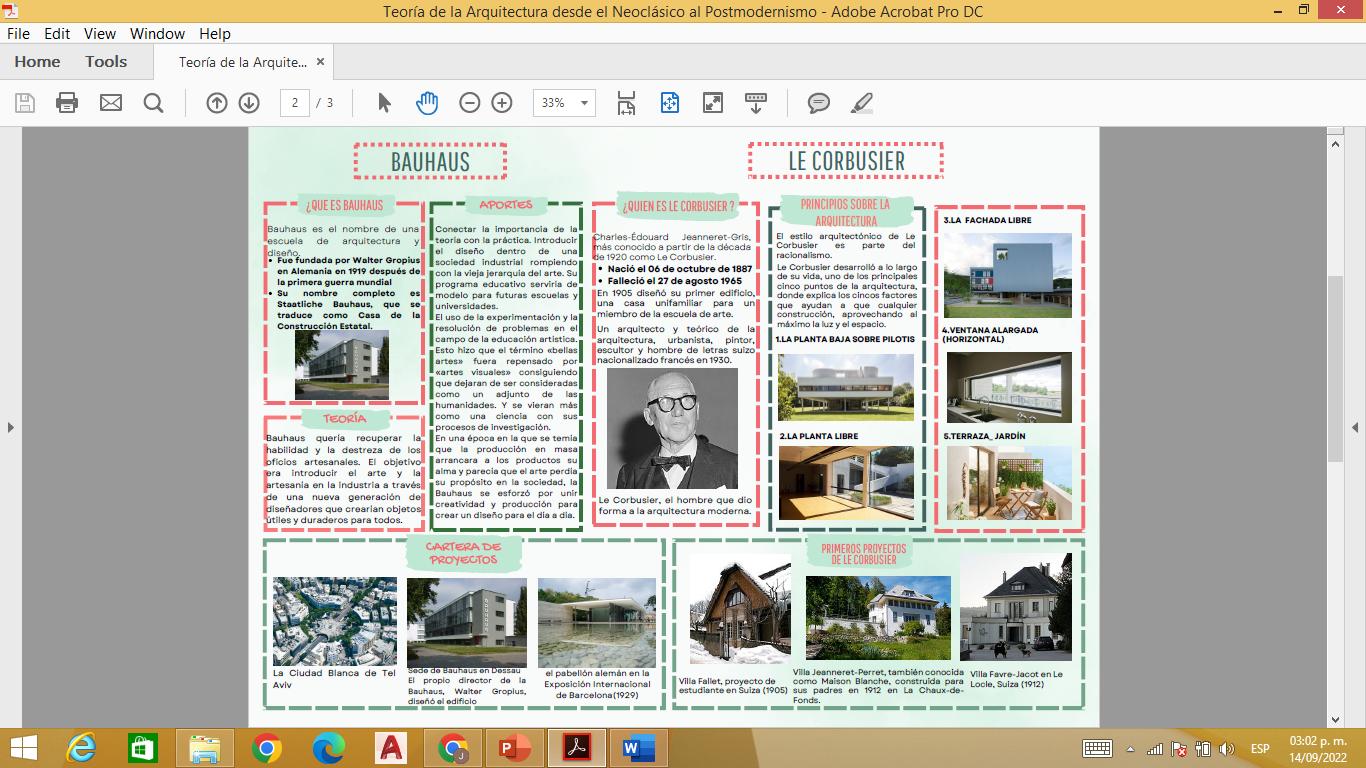Zoom in with plus button
The image size is (1366, 768).
coord(502,102)
